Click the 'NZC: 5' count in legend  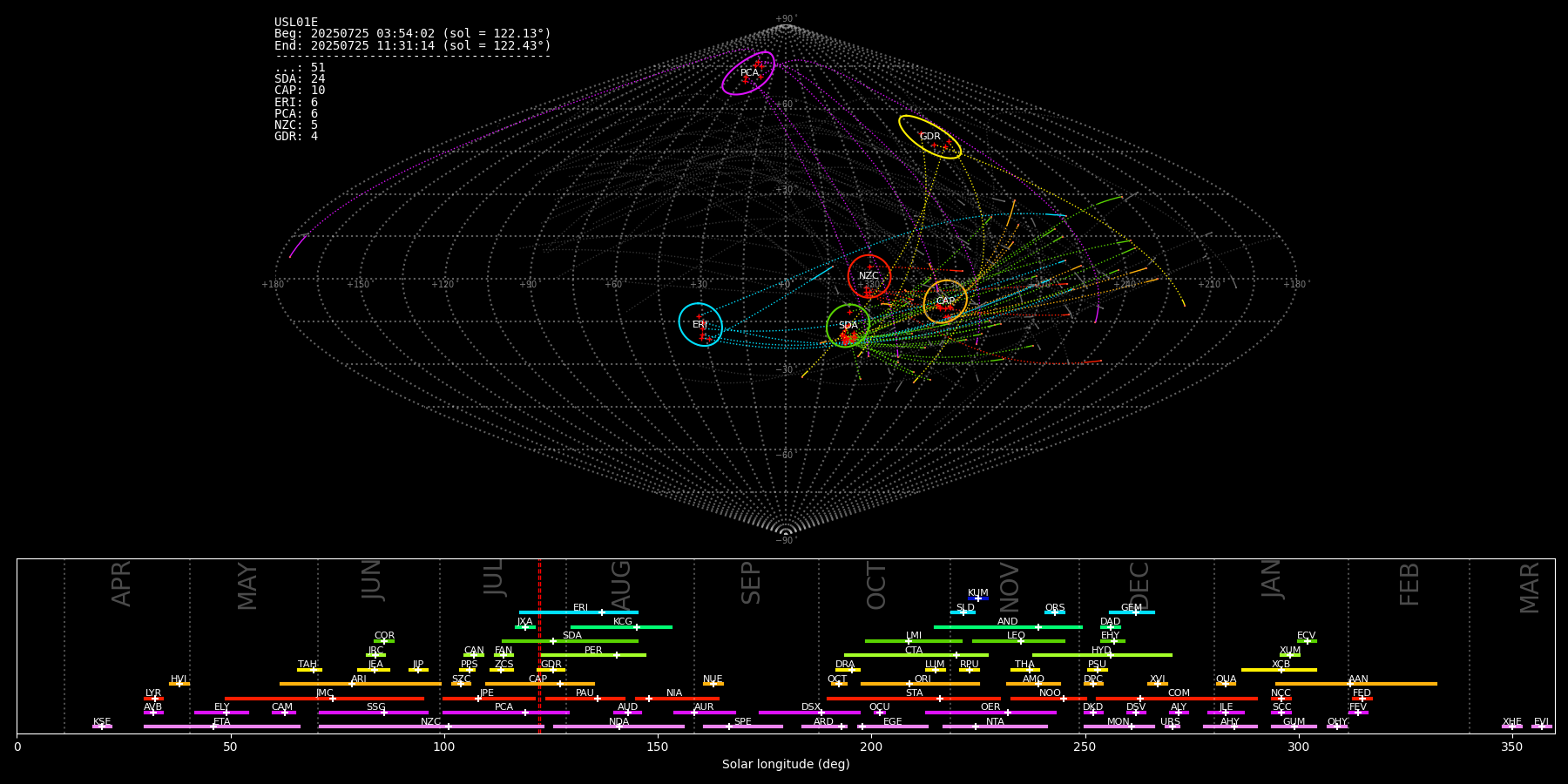(296, 125)
